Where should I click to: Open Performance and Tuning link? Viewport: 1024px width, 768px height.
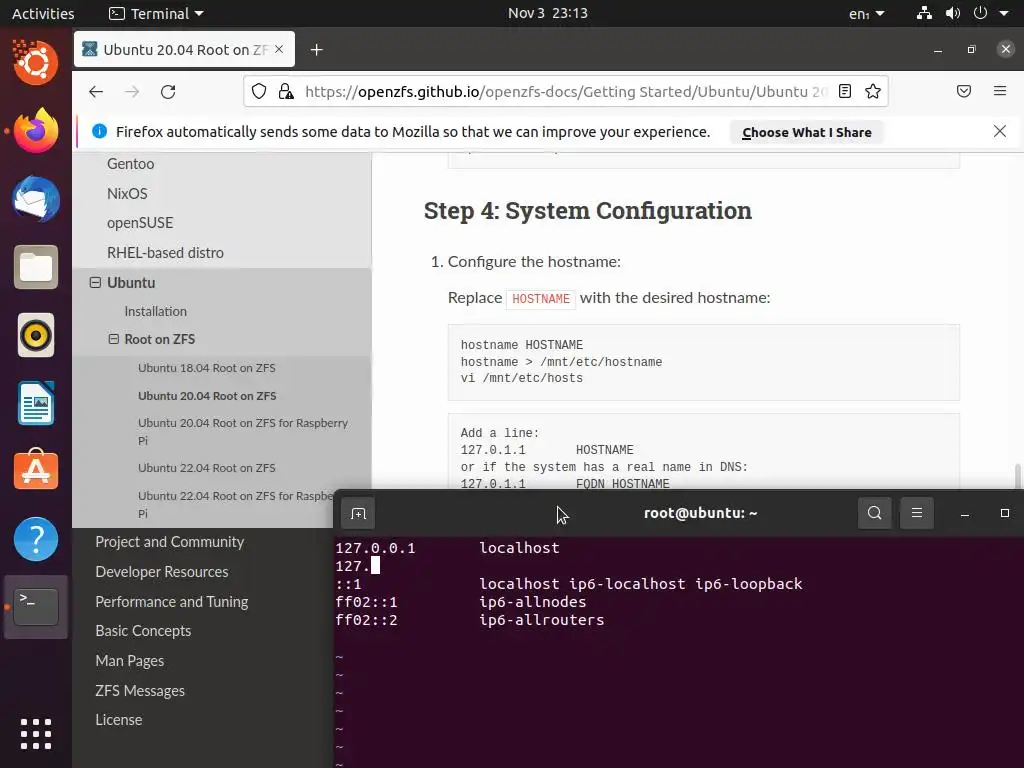point(172,602)
